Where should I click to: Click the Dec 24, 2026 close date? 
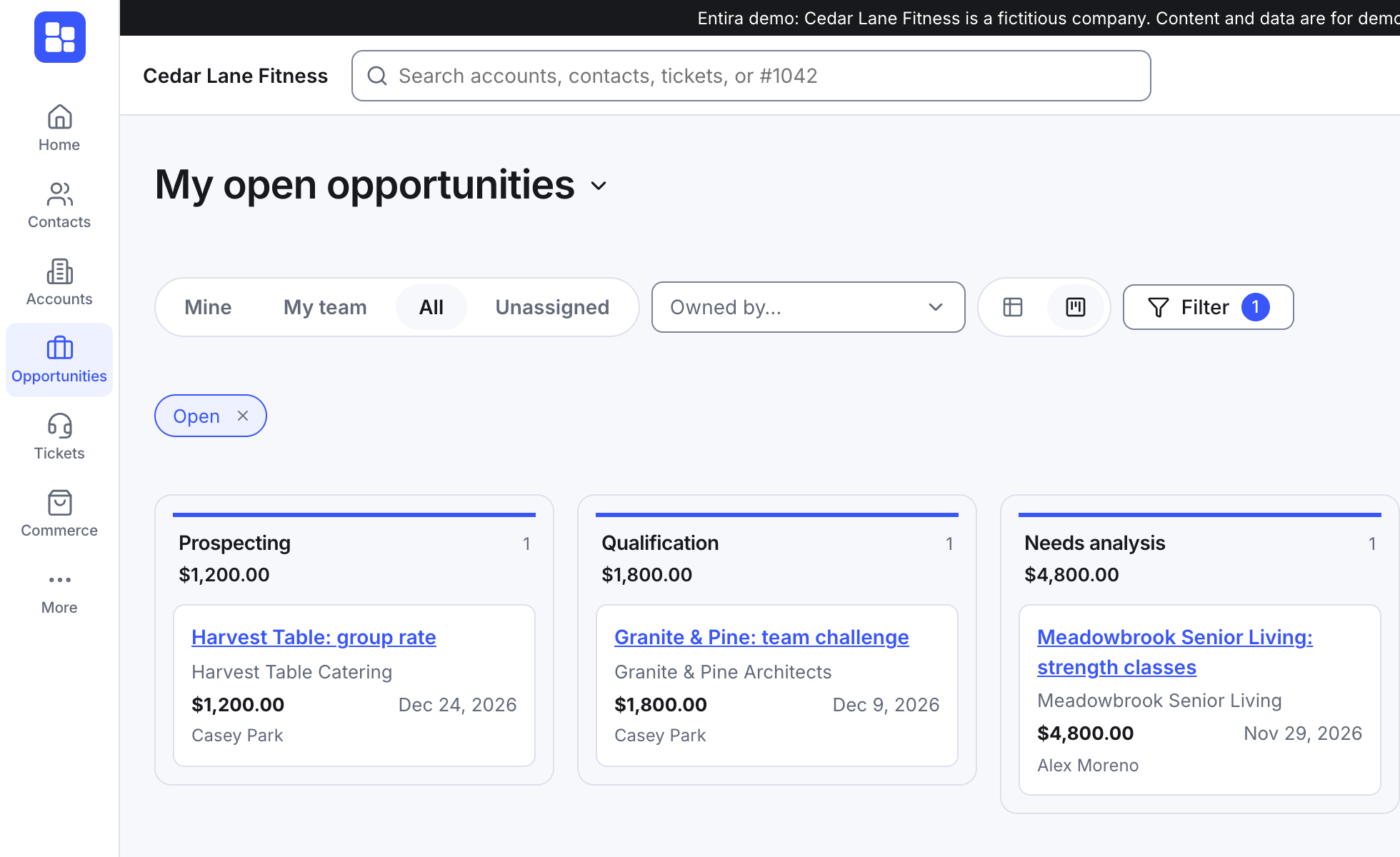457,705
